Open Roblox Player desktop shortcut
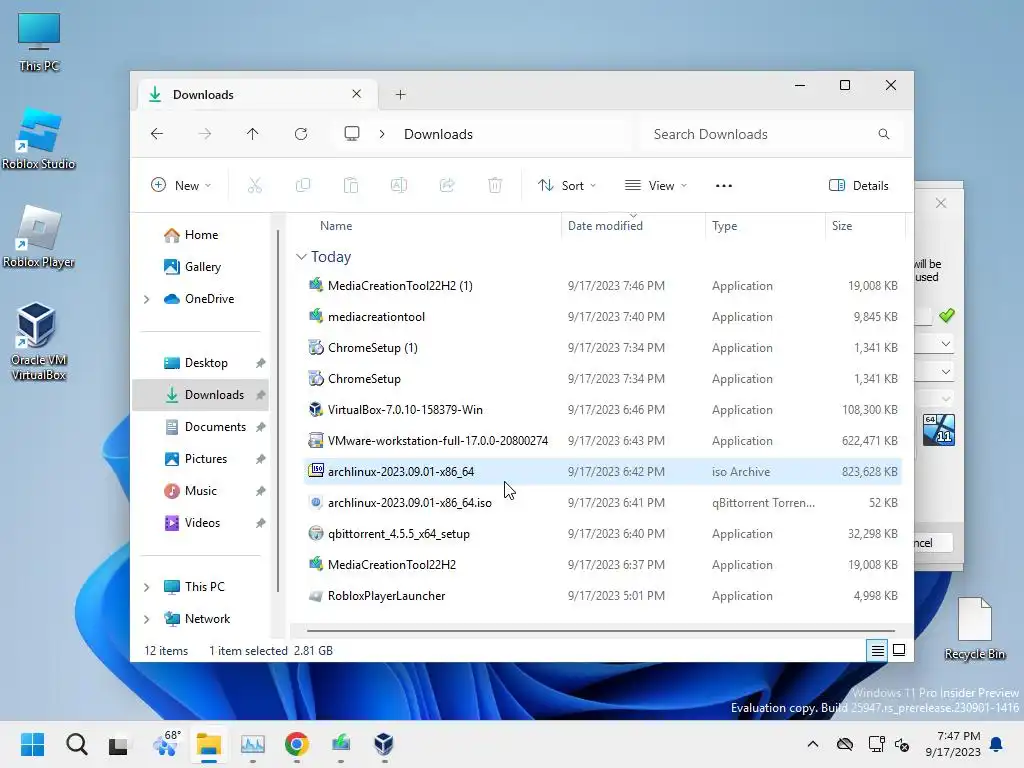 tap(39, 236)
